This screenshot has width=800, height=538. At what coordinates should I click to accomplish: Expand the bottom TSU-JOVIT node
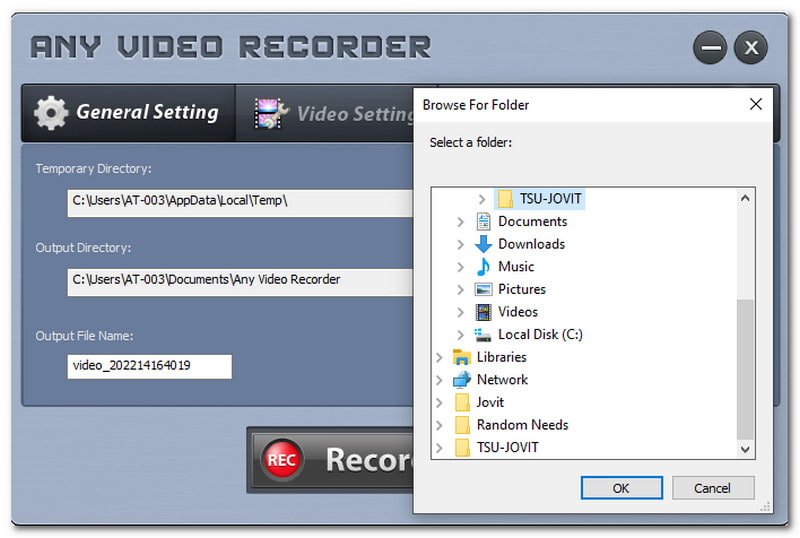[439, 448]
